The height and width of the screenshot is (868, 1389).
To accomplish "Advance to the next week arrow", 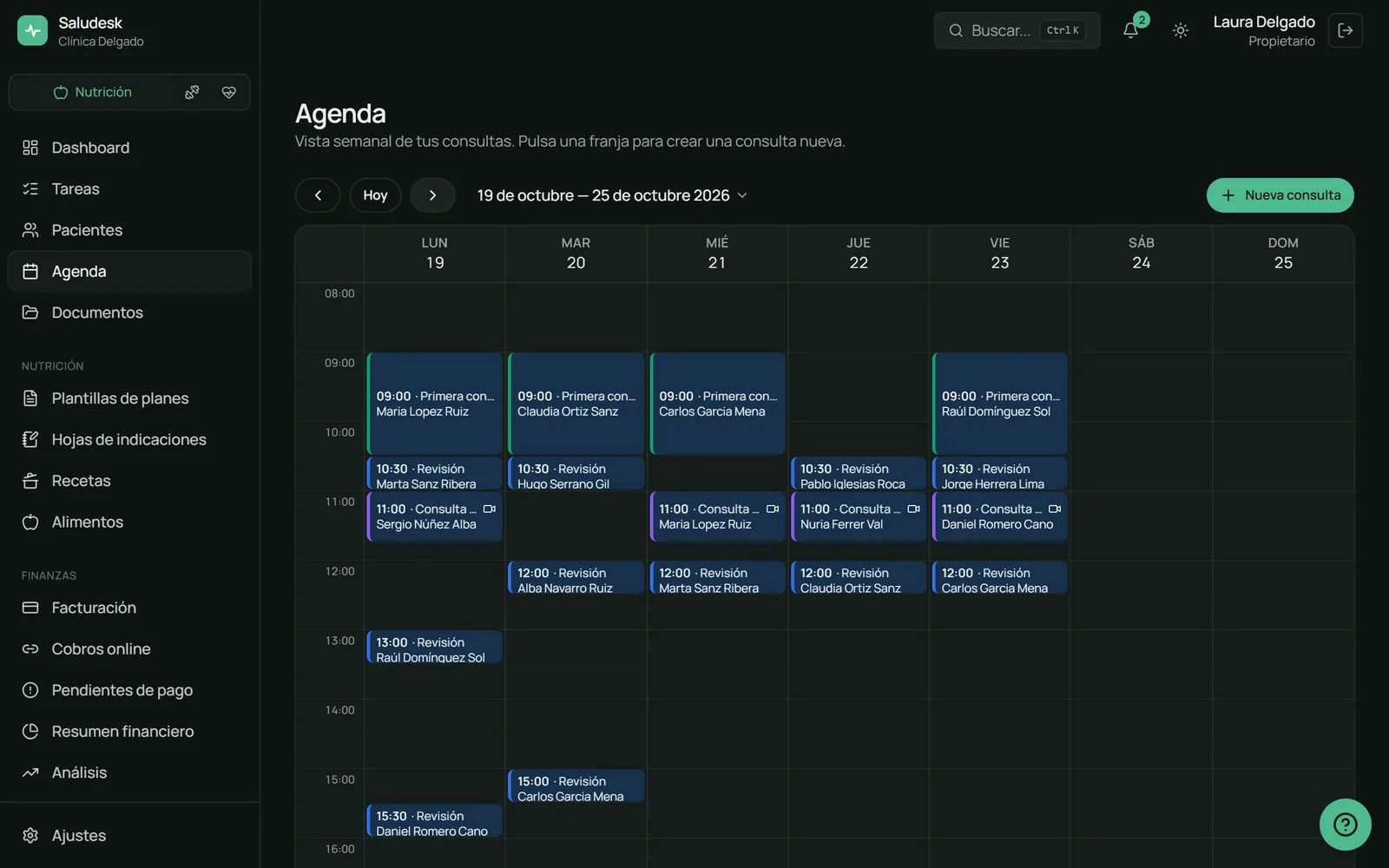I will pyautogui.click(x=432, y=195).
